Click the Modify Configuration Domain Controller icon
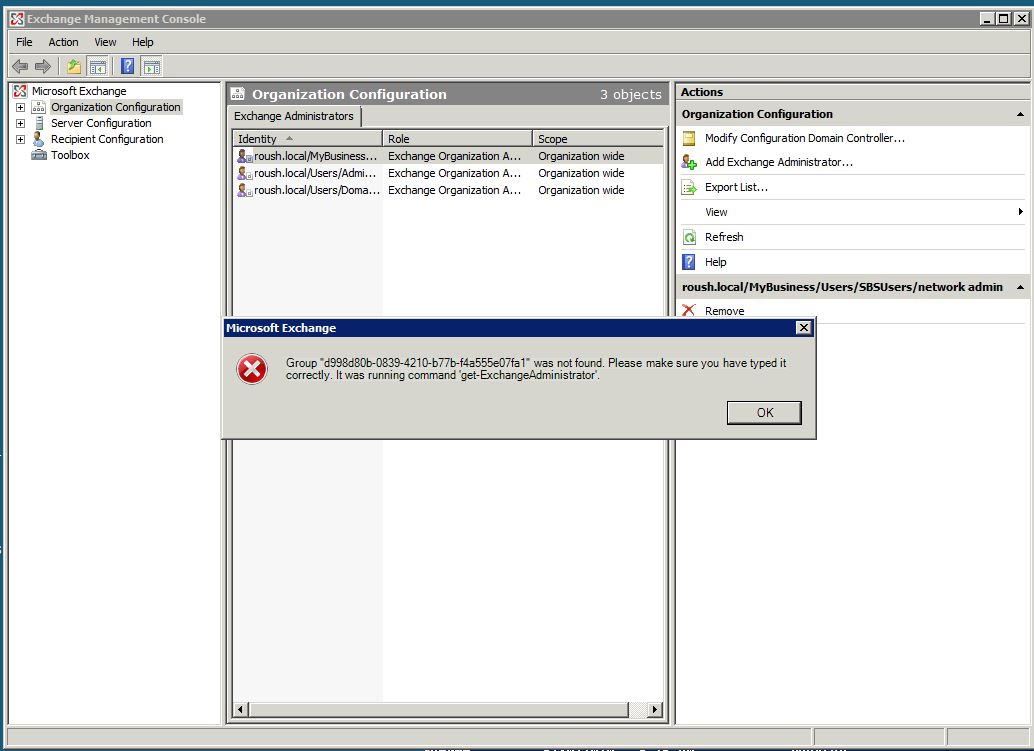Image resolution: width=1034 pixels, height=751 pixels. coord(689,138)
